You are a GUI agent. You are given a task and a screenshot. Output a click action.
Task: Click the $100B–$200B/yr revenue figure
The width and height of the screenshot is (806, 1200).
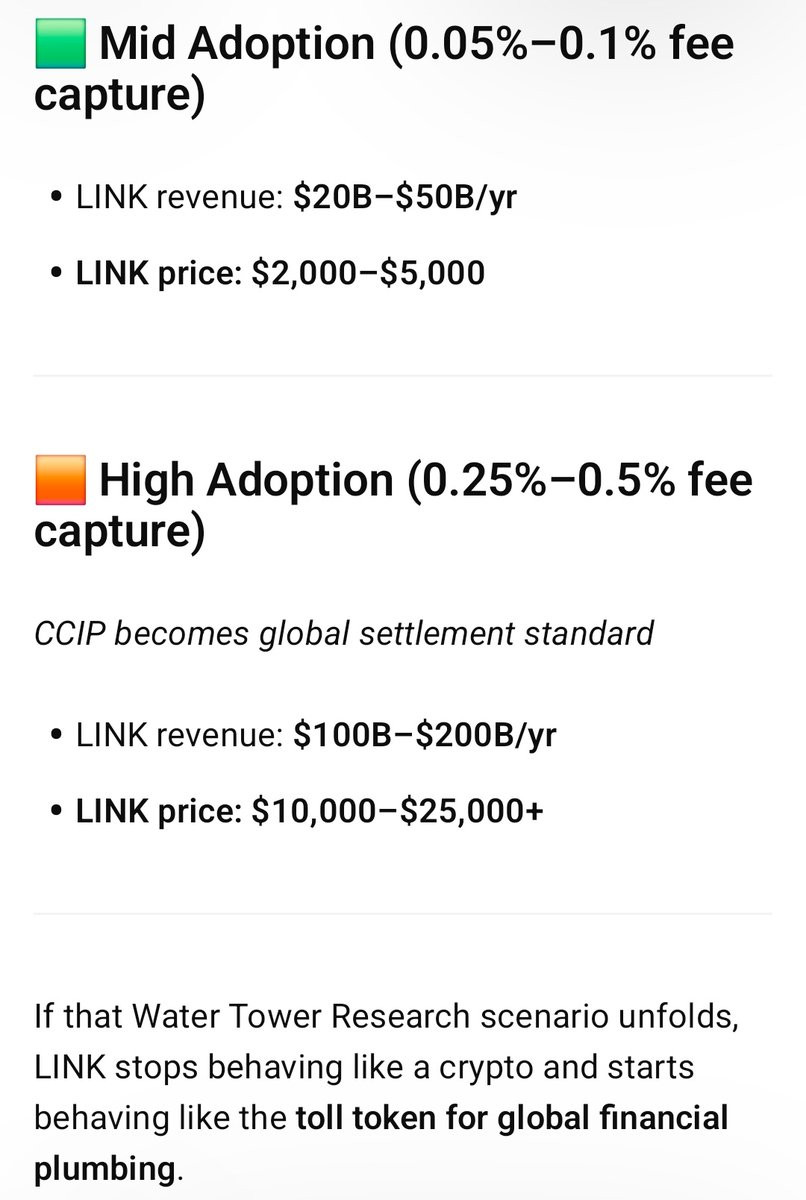(x=425, y=735)
